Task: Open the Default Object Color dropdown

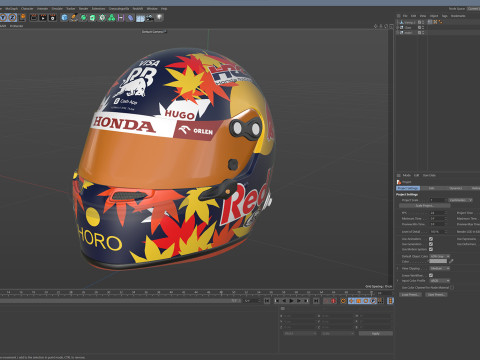Action: click(439, 256)
